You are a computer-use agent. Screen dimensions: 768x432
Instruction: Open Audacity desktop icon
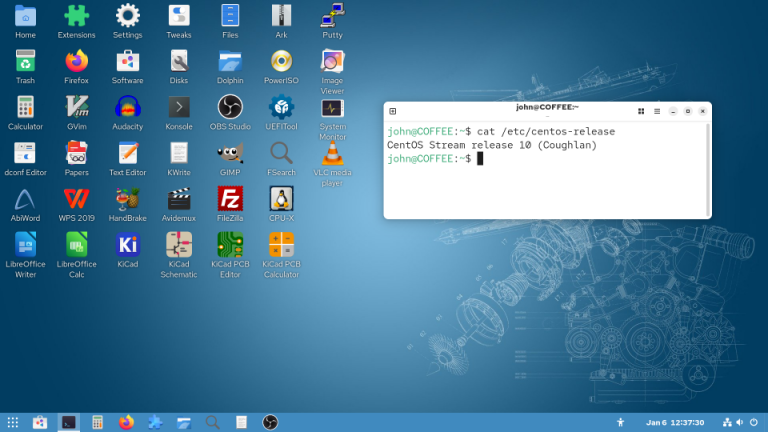[x=127, y=107]
